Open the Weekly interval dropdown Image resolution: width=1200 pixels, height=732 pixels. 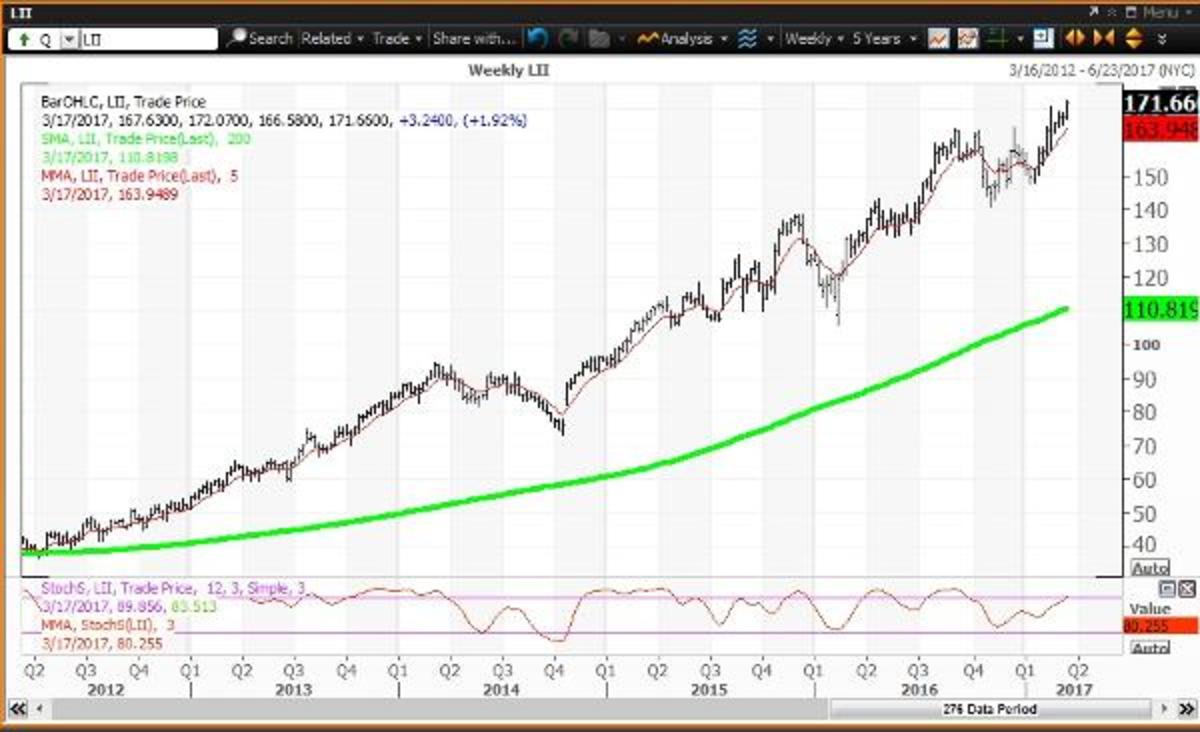click(x=814, y=39)
